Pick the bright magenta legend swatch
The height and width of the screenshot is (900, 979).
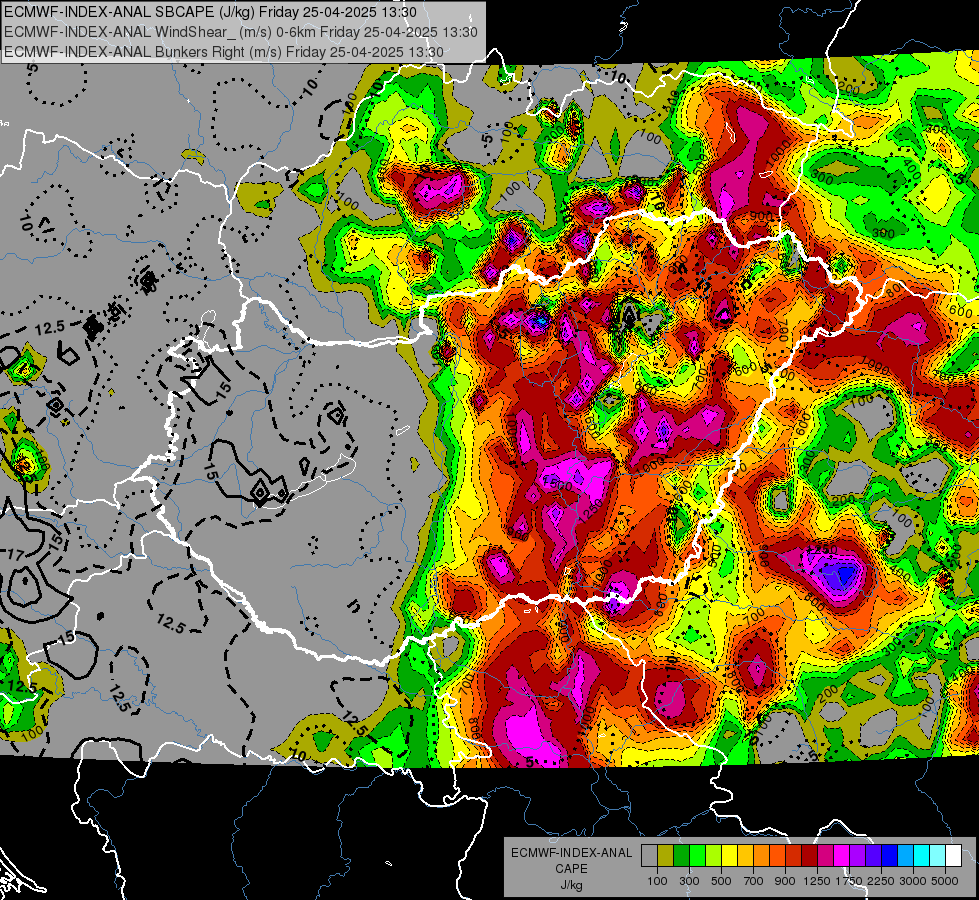point(842,856)
